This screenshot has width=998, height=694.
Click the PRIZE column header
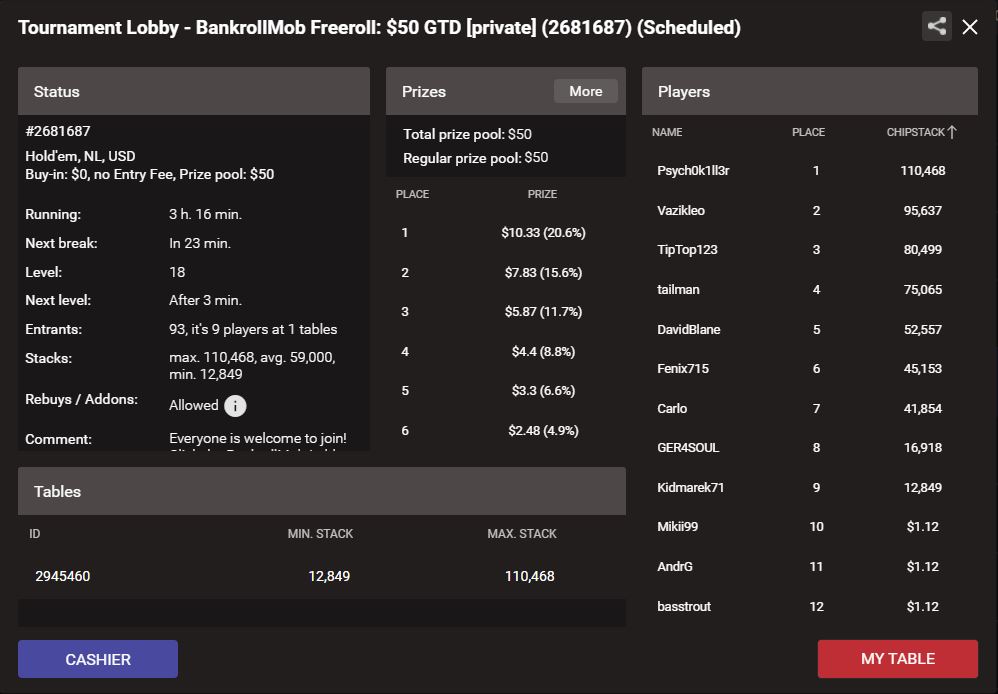542,194
